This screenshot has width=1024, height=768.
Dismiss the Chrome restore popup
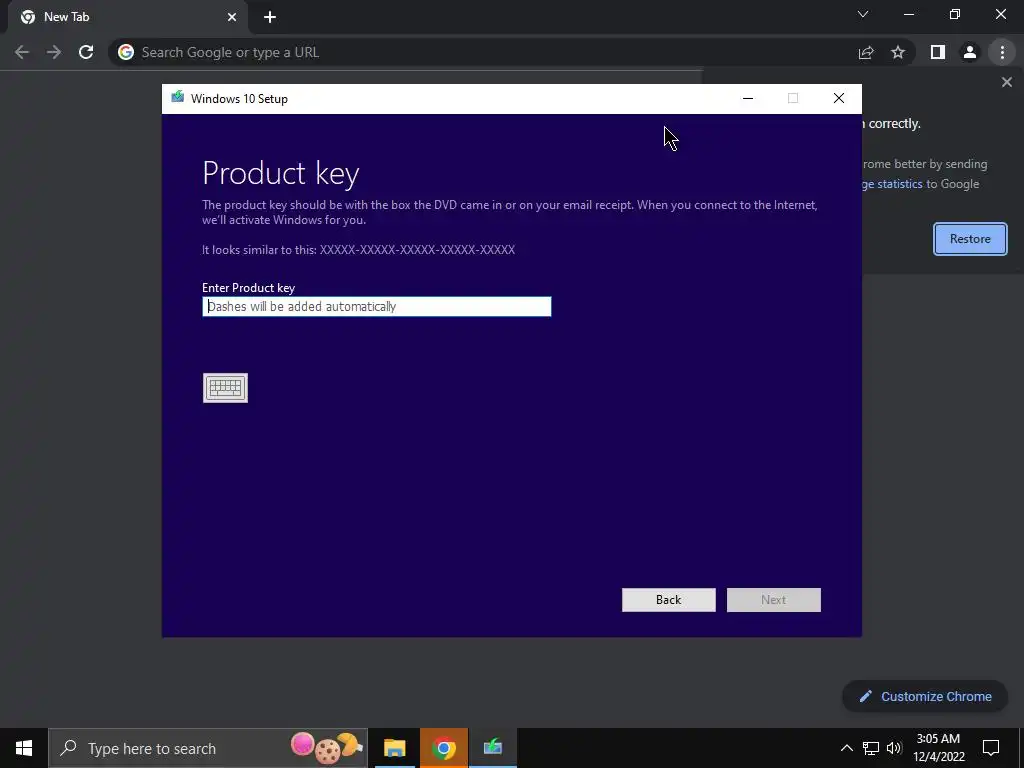pyautogui.click(x=1006, y=82)
